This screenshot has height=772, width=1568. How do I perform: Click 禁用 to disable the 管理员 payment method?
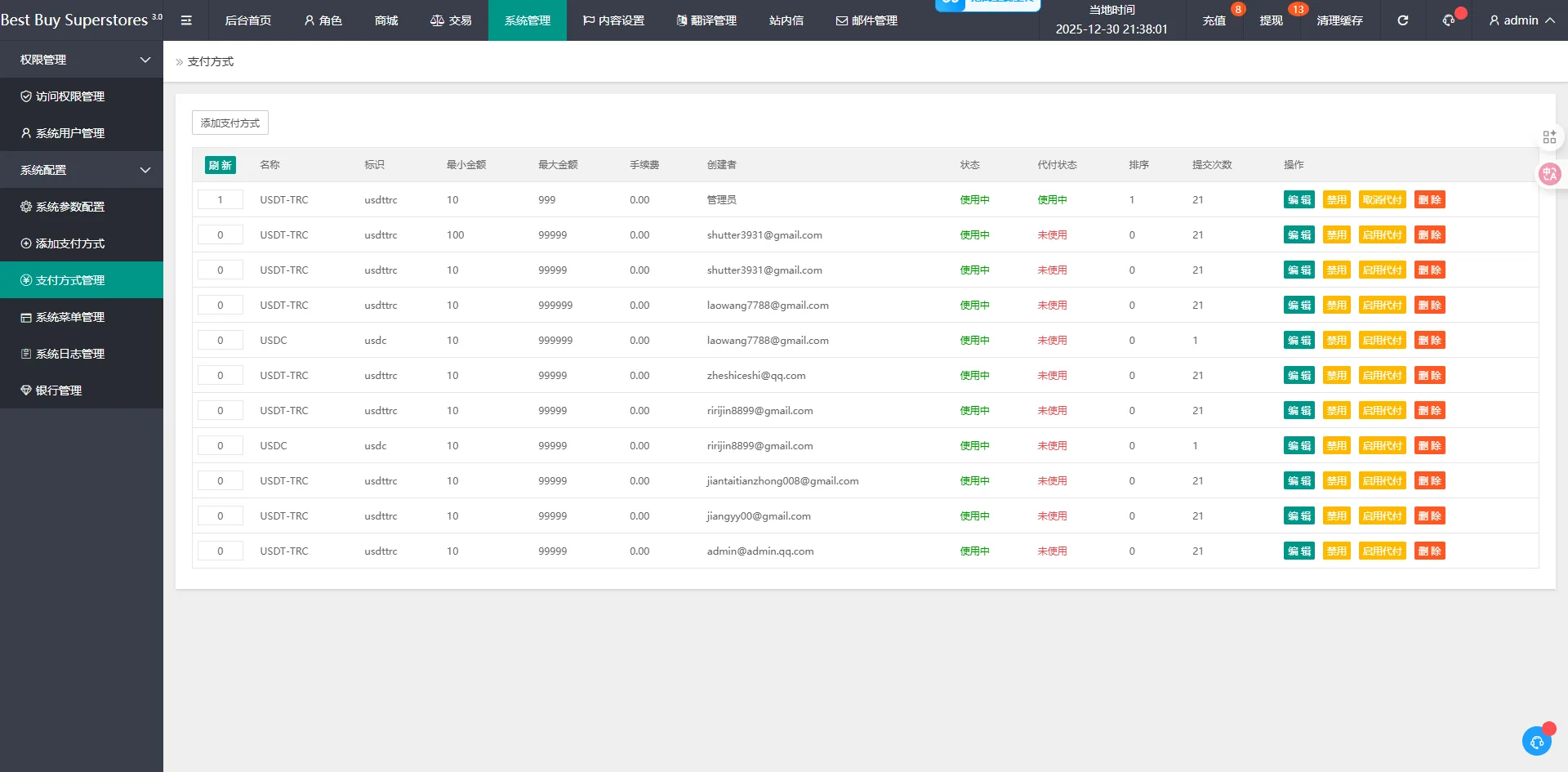1336,200
